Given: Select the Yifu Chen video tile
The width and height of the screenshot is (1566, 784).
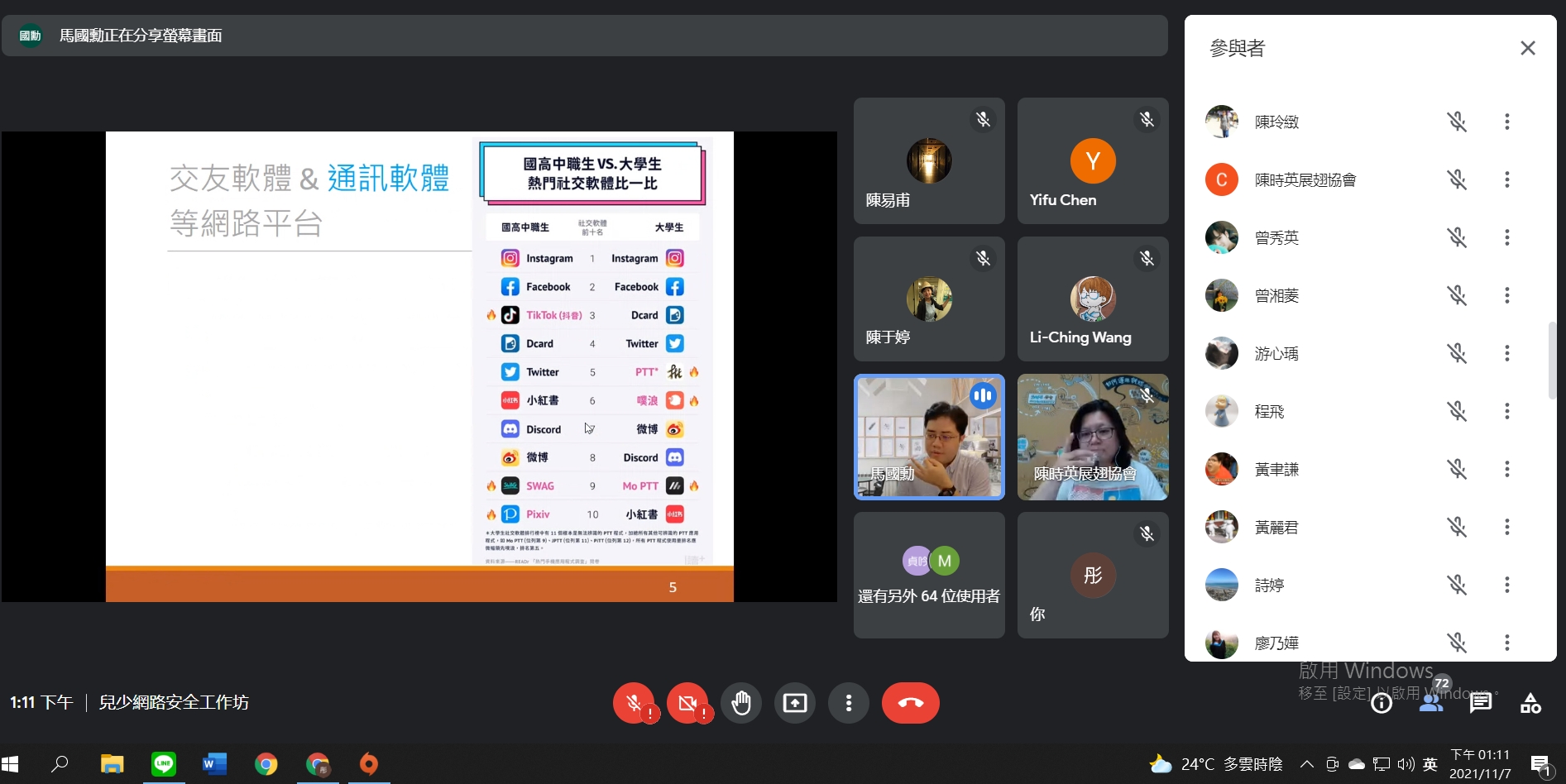Looking at the screenshot, I should [x=1093, y=160].
